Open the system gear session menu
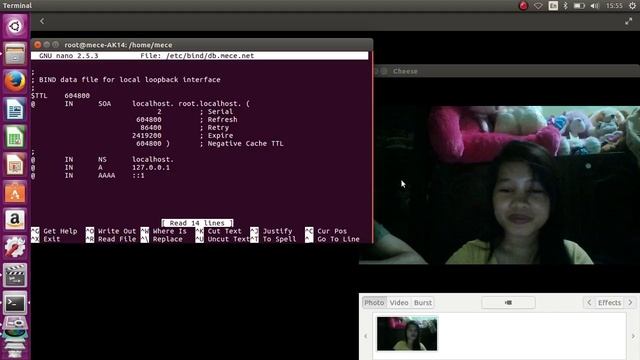The height and width of the screenshot is (360, 640). [632, 6]
